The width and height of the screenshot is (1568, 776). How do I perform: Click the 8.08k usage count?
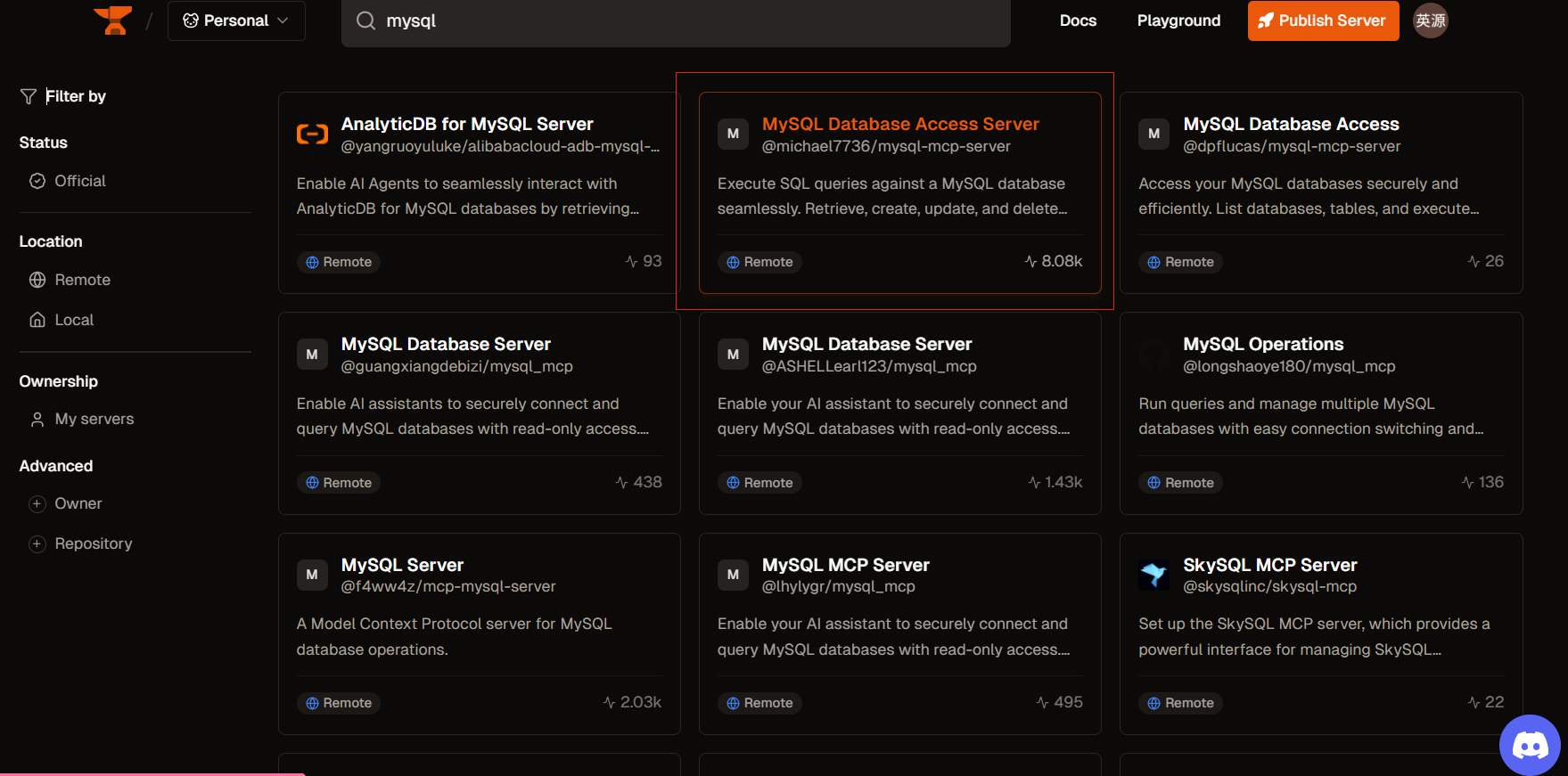[x=1054, y=261]
